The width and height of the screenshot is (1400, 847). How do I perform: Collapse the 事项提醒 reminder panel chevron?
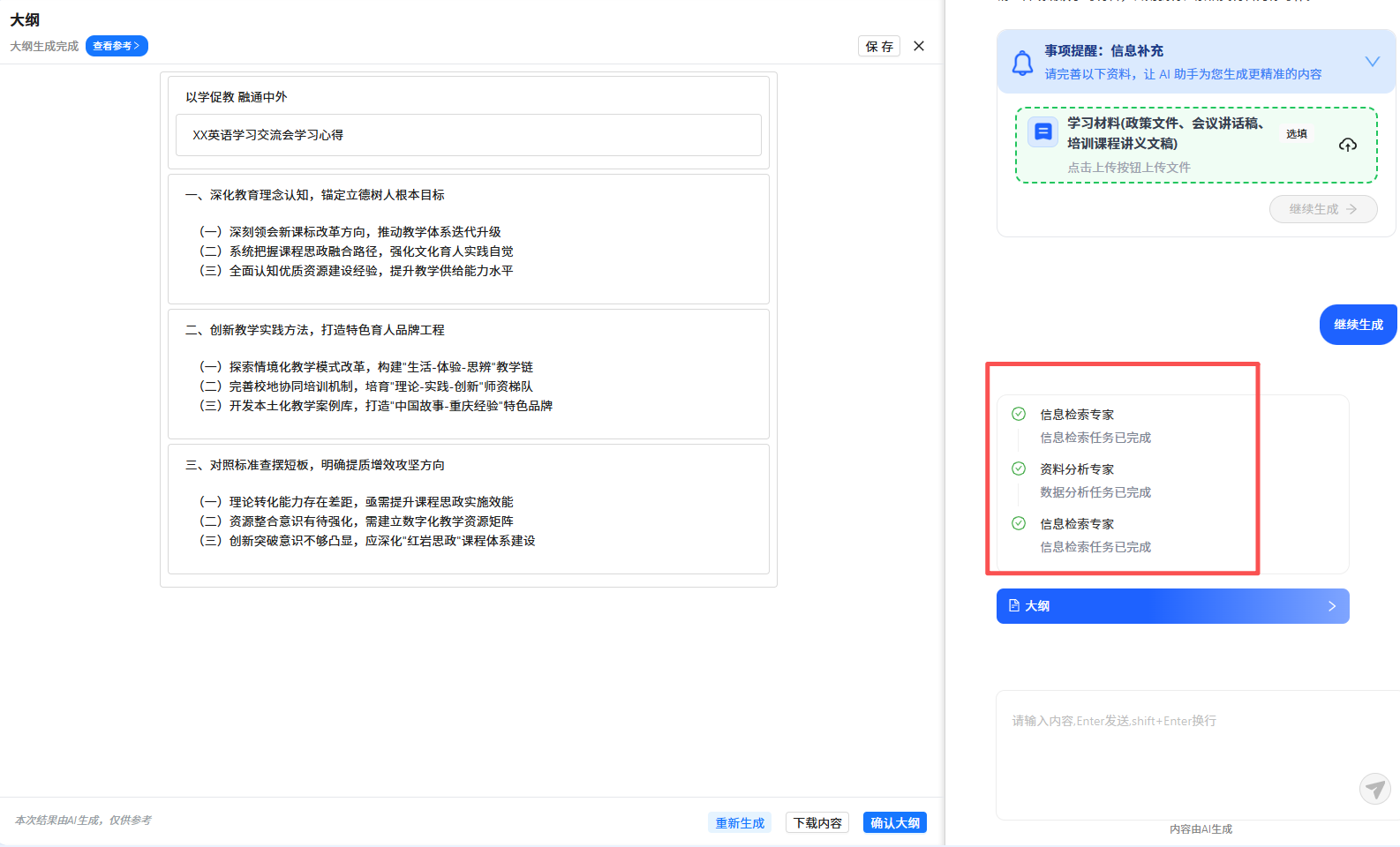pyautogui.click(x=1372, y=62)
